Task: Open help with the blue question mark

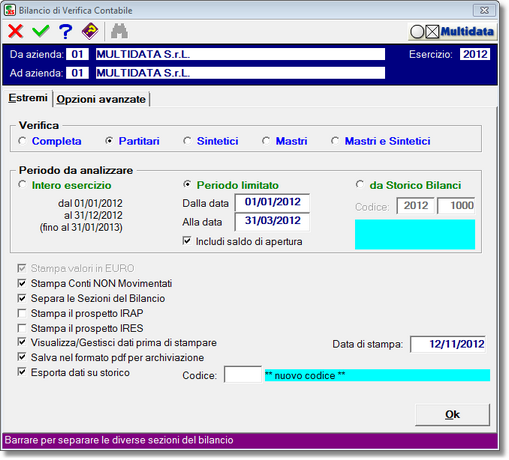Action: pos(65,32)
